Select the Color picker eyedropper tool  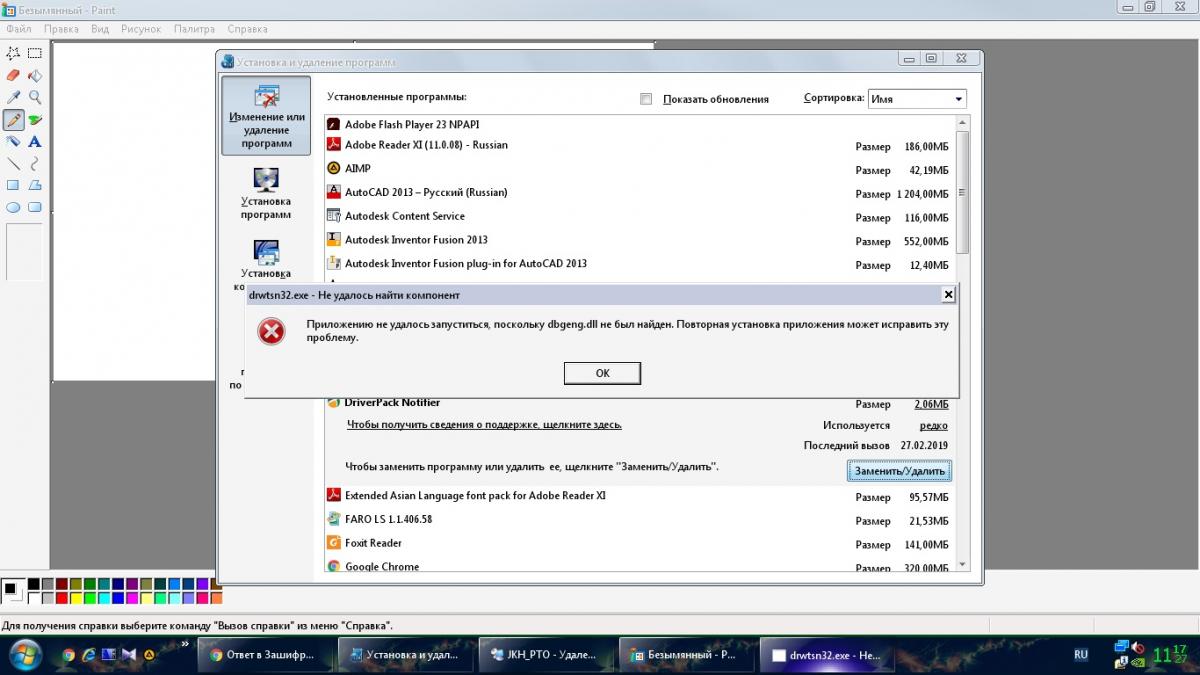[14, 97]
